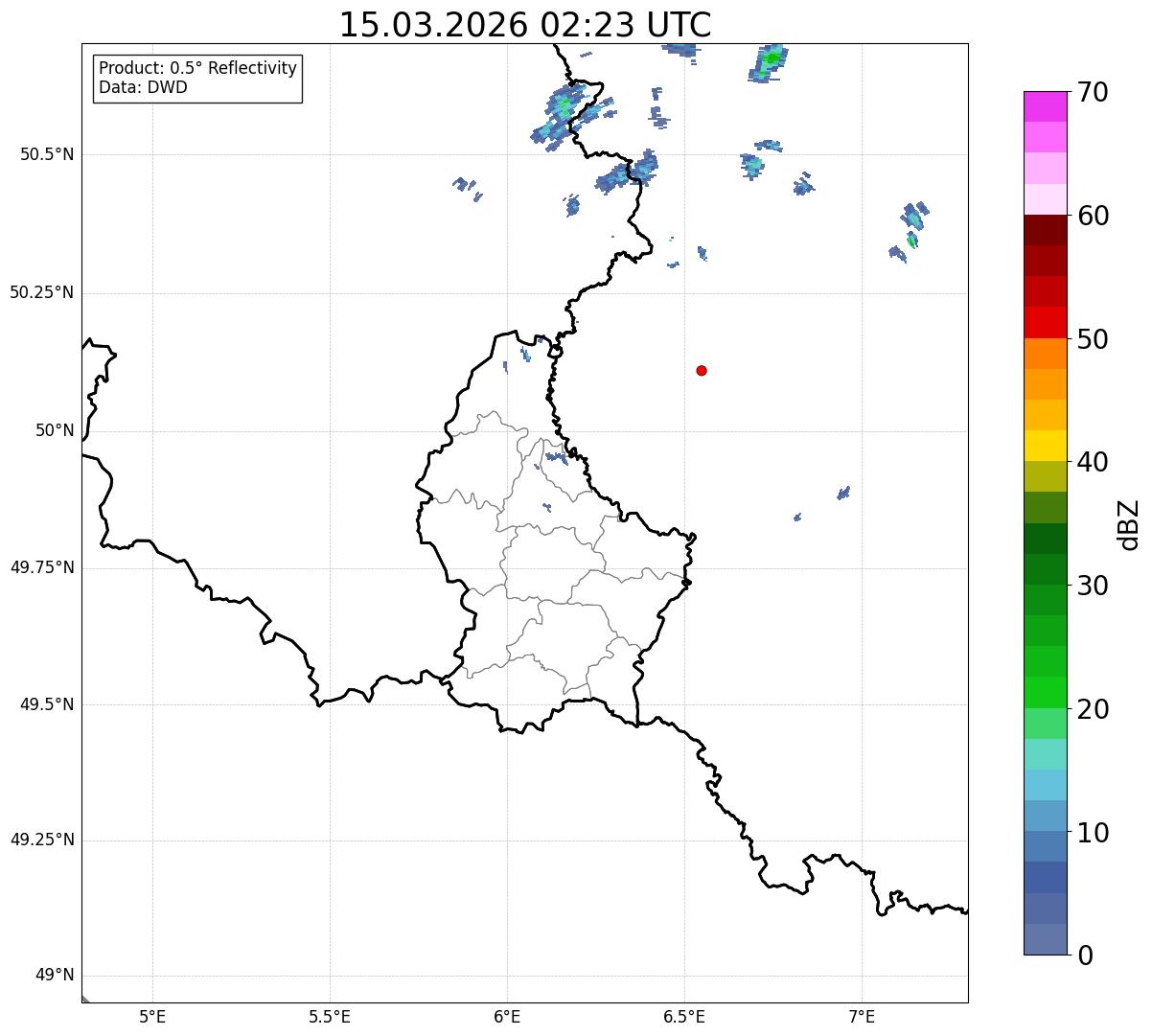1152x1036 pixels.
Task: Click the 49.75°N latitude tick label
Action: pyautogui.click(x=41, y=567)
